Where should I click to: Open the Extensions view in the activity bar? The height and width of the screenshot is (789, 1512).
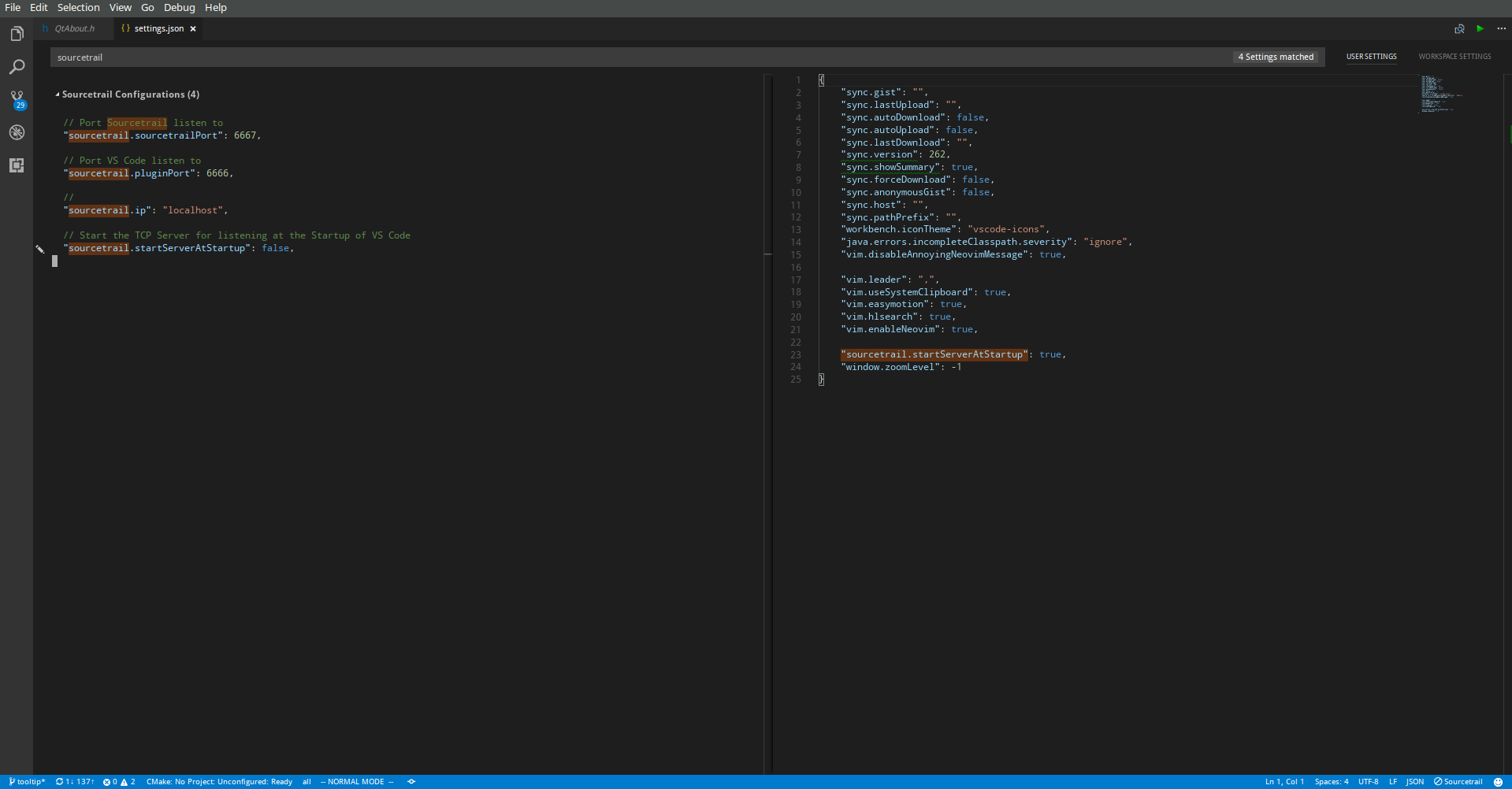17,165
